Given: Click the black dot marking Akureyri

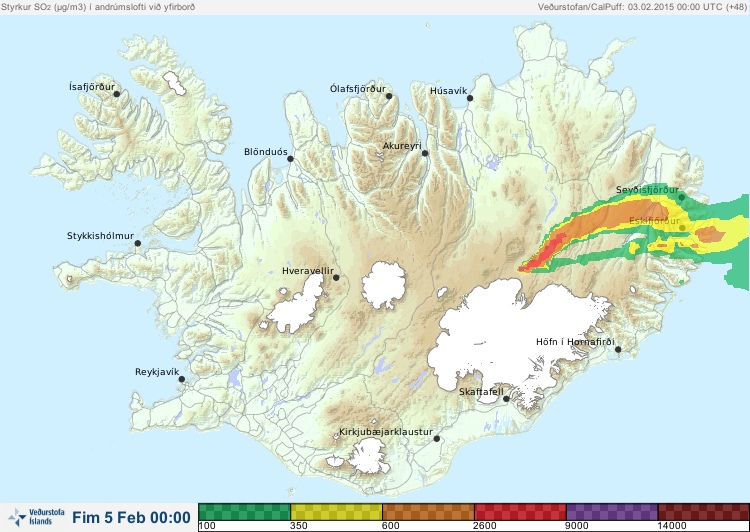Looking at the screenshot, I should (x=425, y=153).
